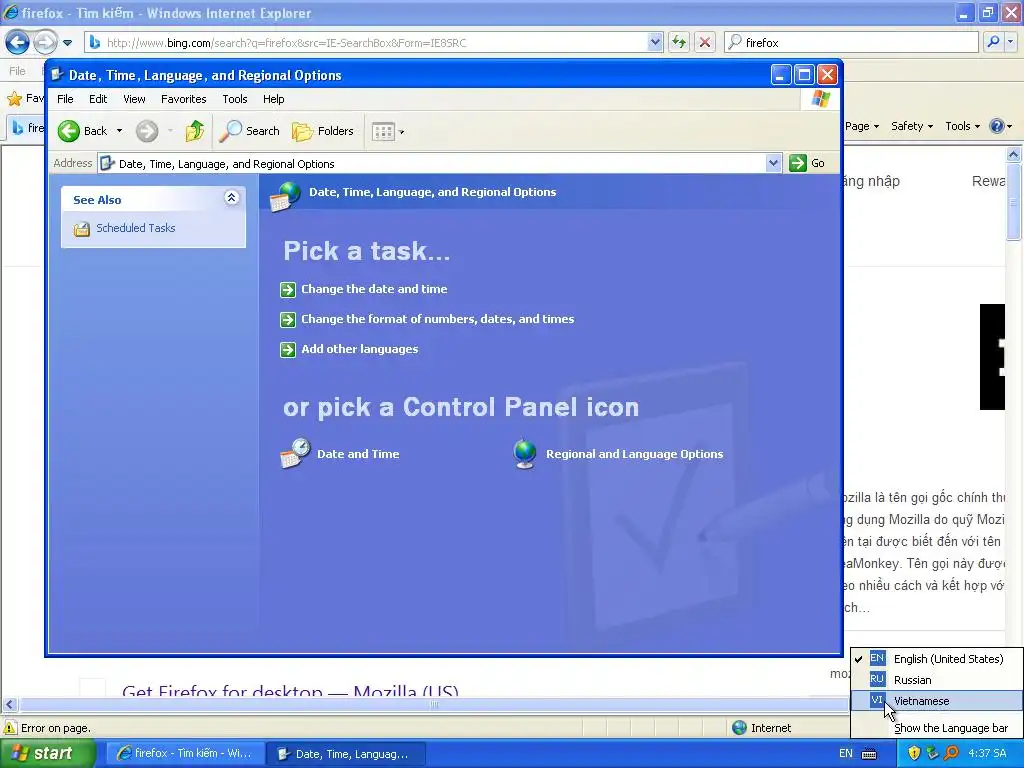Viewport: 1024px width, 768px height.
Task: Select Russian input language
Action: click(x=937, y=680)
